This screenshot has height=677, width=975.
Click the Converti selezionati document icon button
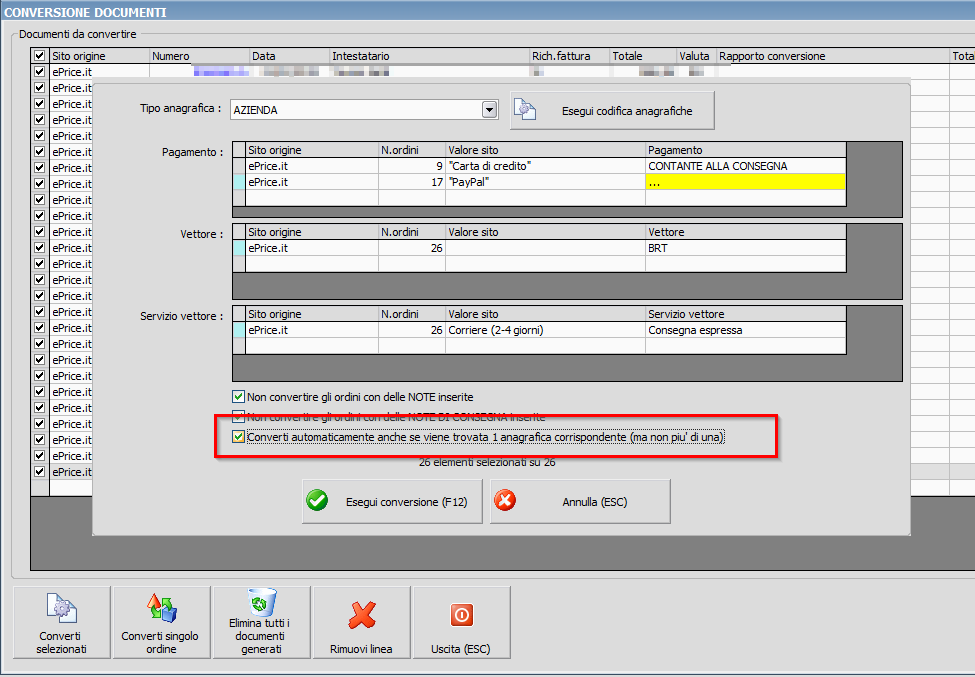tap(62, 608)
